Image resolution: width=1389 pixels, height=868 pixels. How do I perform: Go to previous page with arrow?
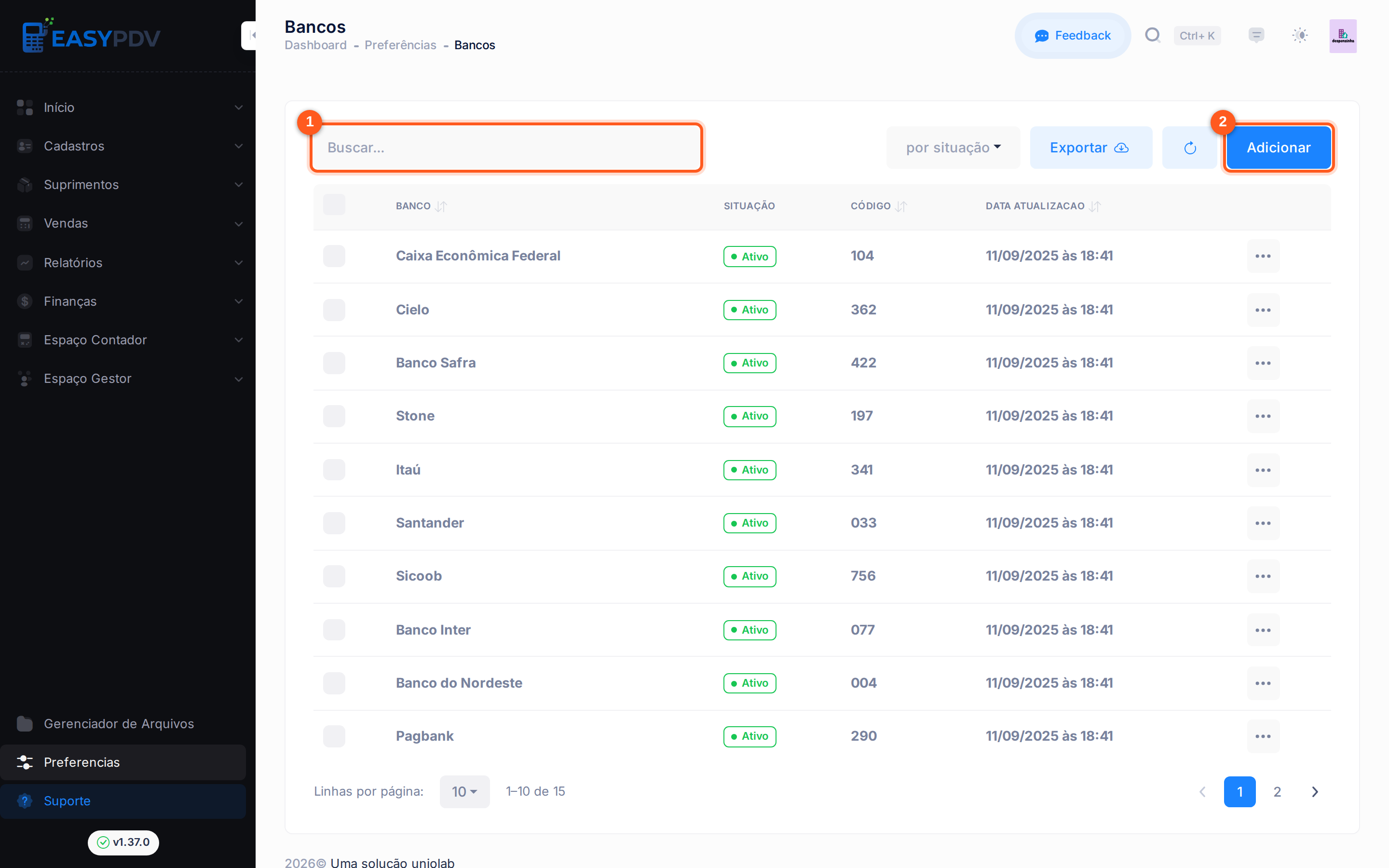(1202, 792)
